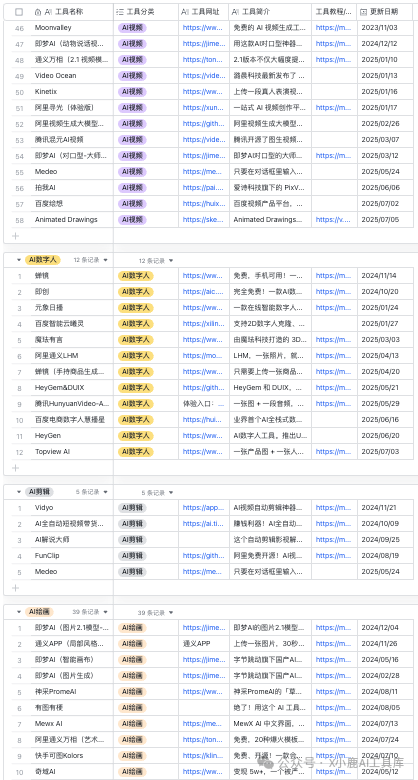Add a row below the AI剪辑 group with plus icon

pos(15,587)
